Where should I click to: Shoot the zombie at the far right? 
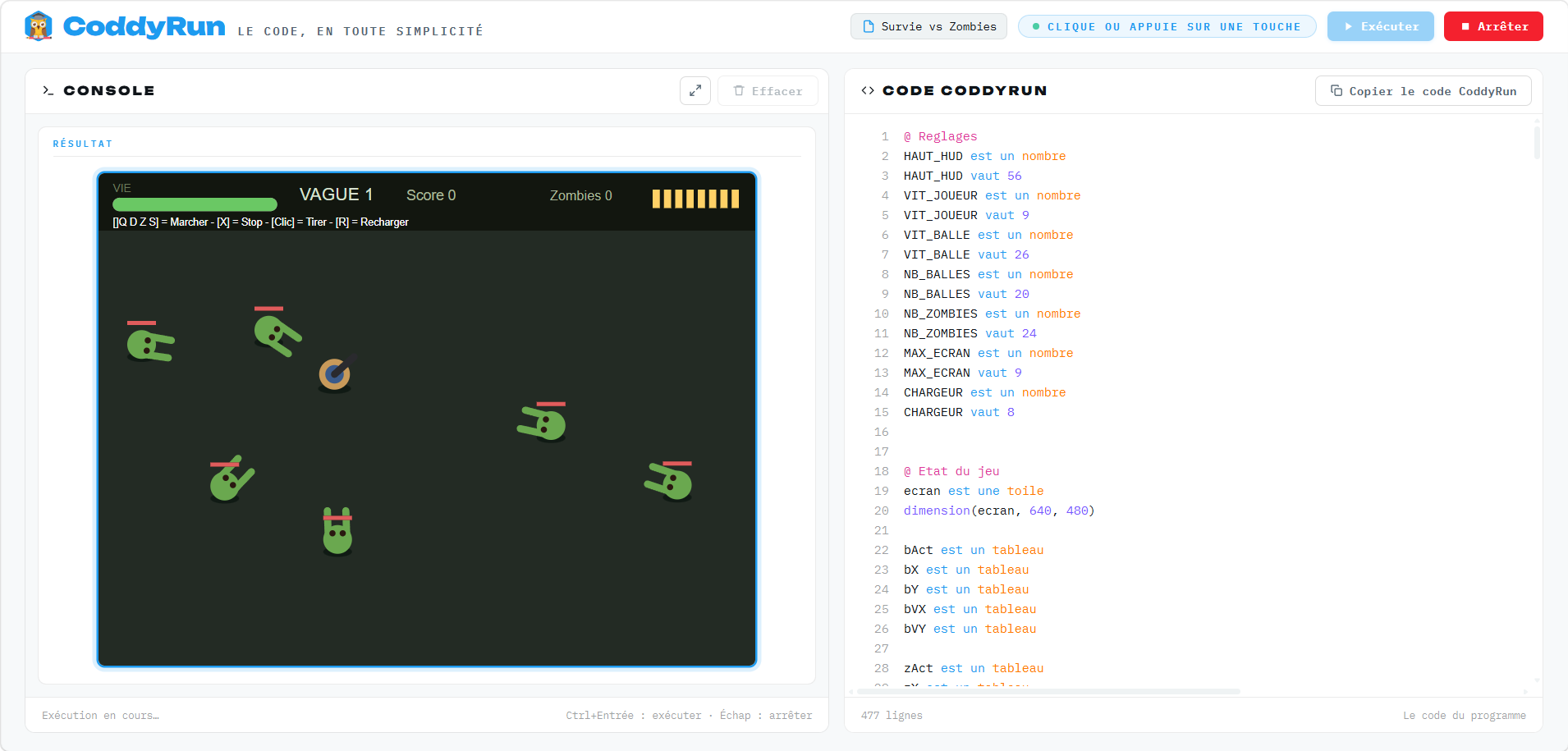670,480
